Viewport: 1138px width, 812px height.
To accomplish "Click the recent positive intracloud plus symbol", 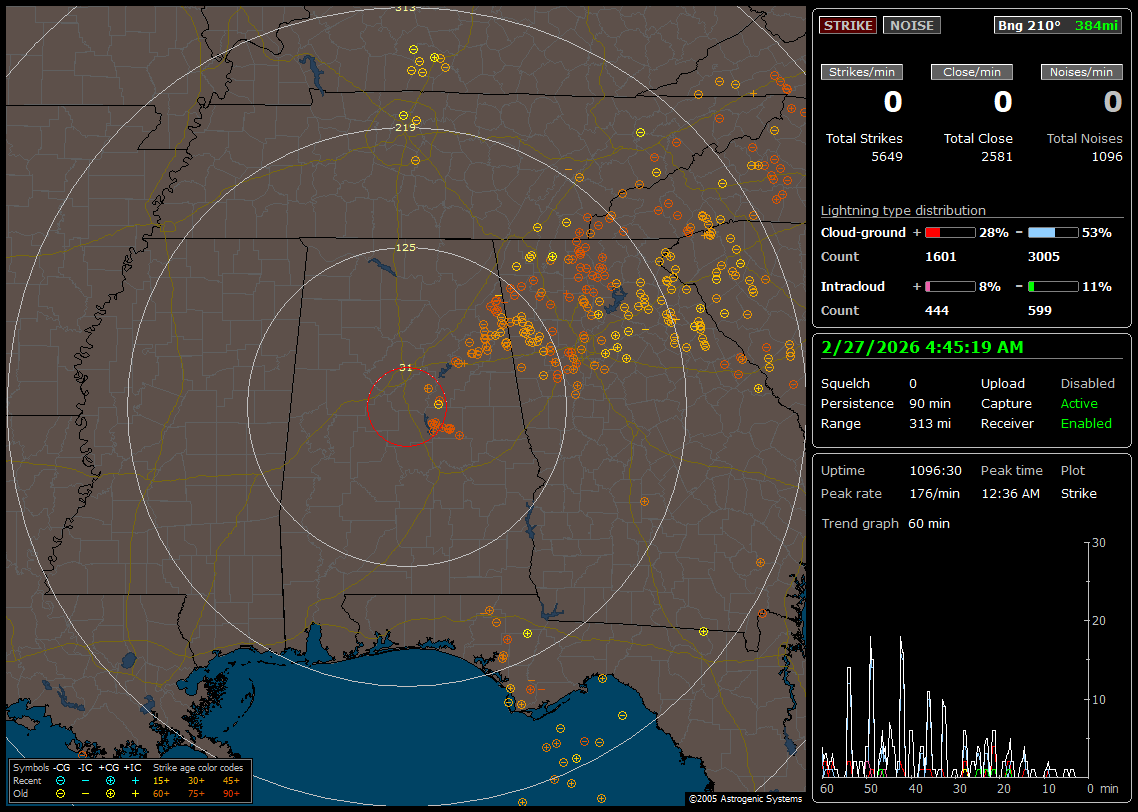I will tap(135, 780).
